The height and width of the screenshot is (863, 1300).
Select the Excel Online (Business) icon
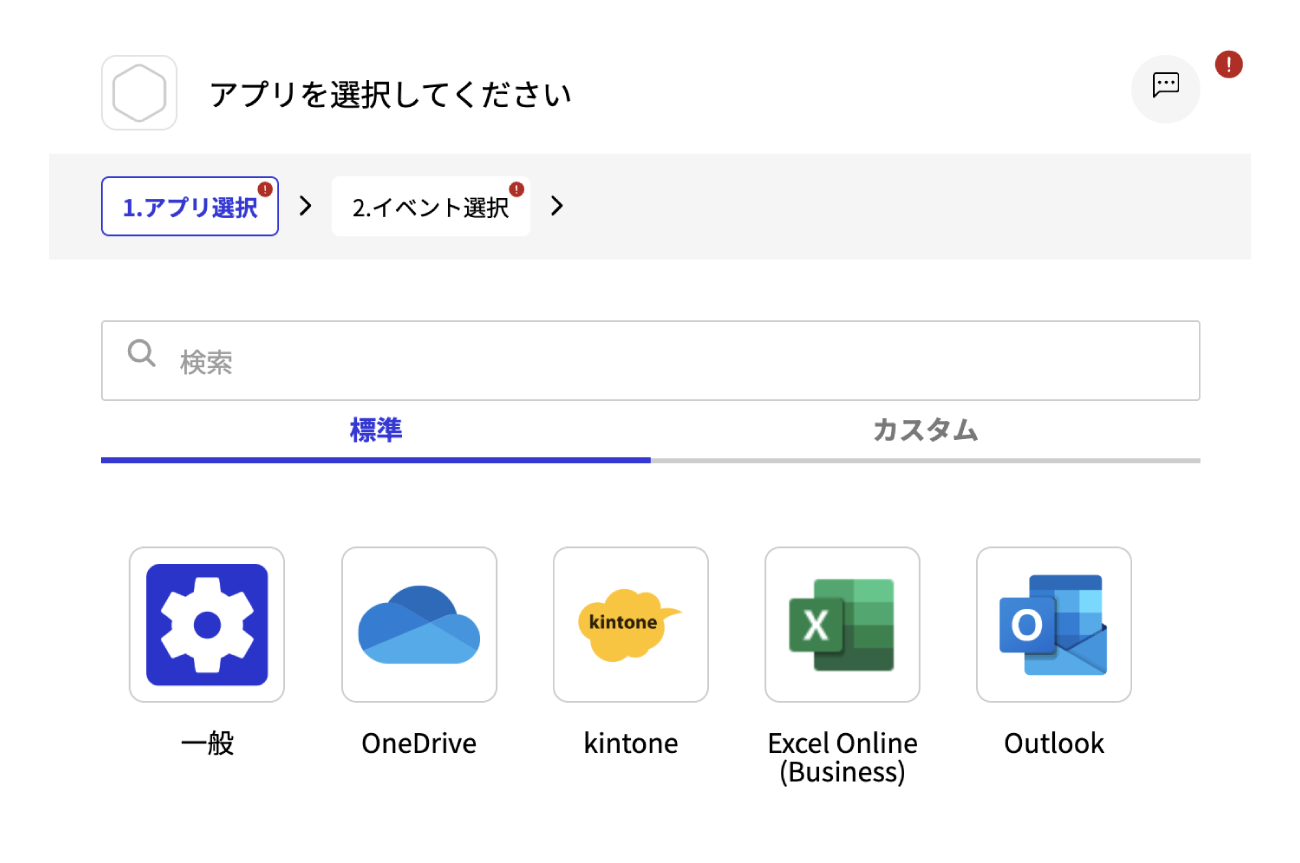pos(842,625)
